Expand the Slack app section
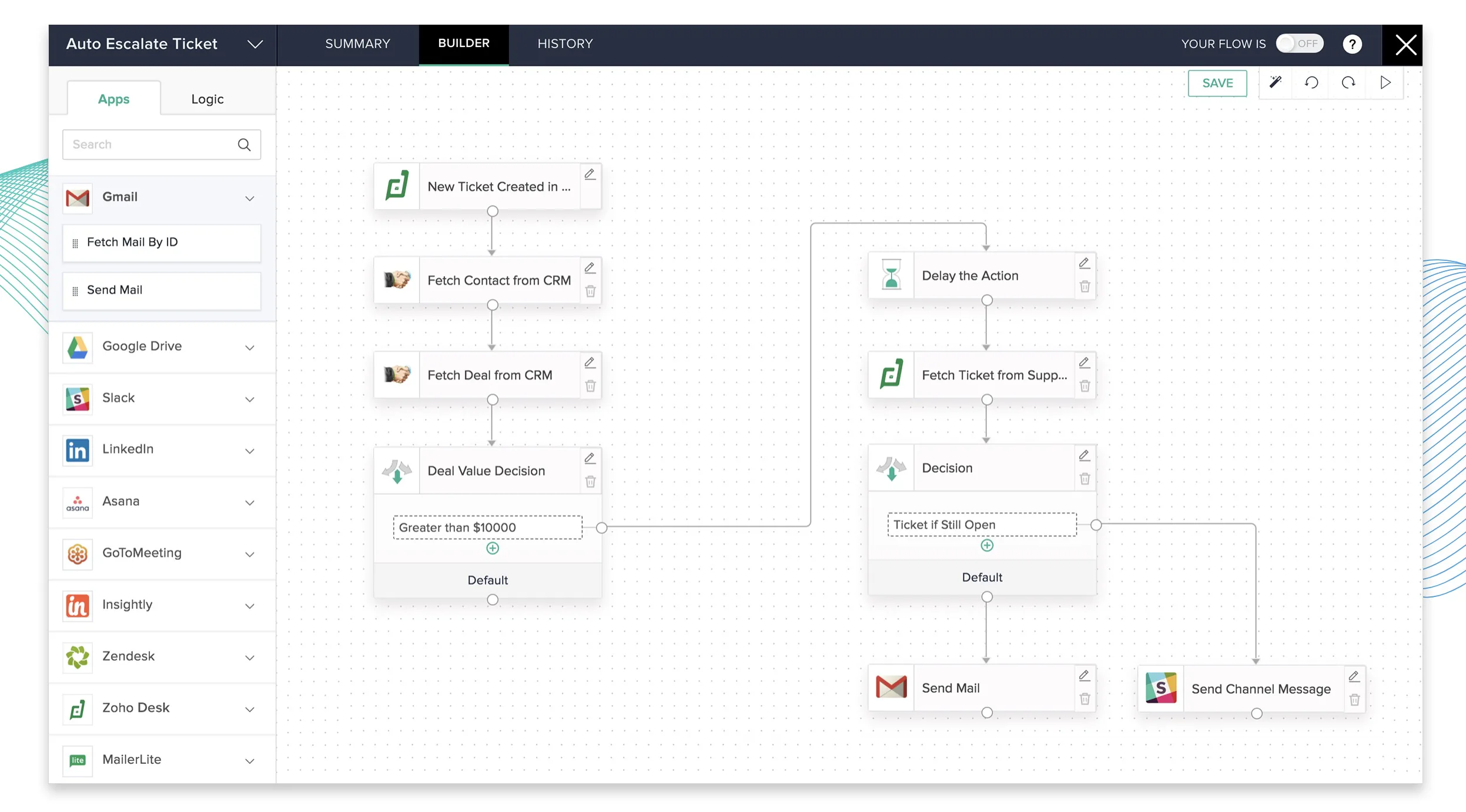The image size is (1466, 812). [250, 399]
